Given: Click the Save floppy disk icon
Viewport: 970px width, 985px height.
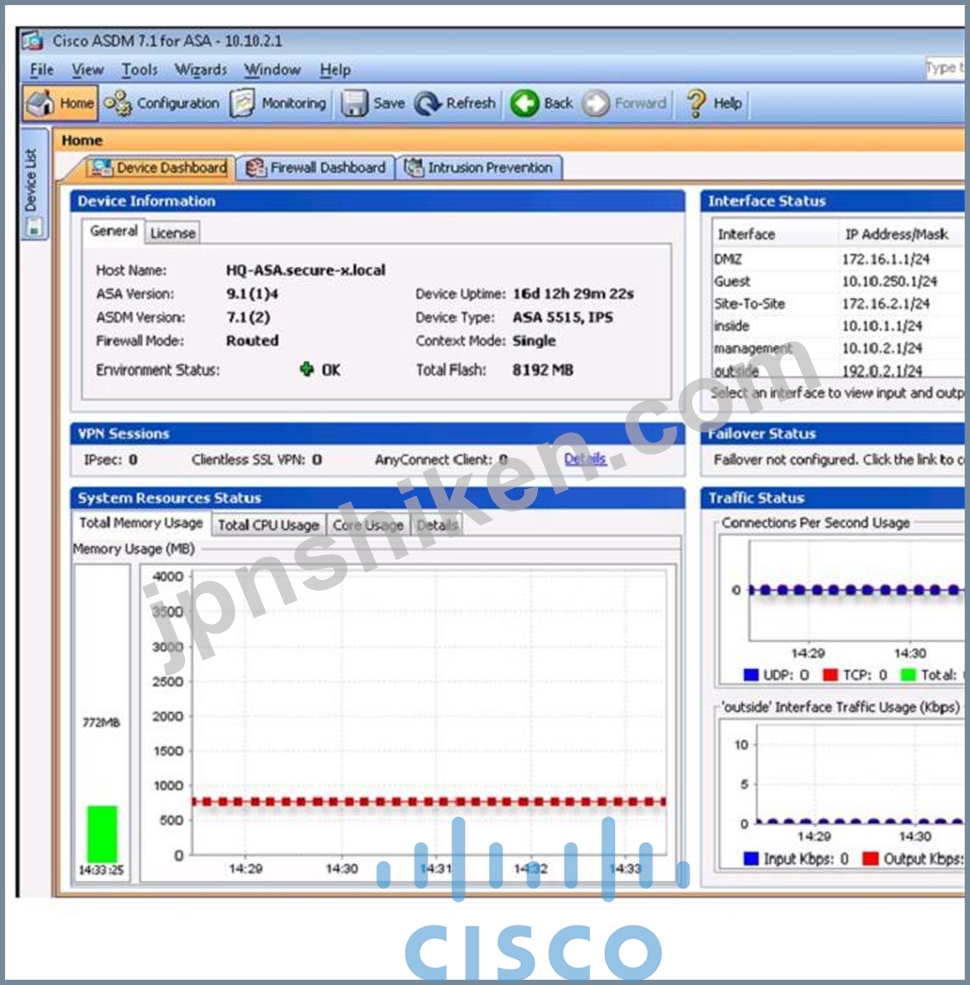Looking at the screenshot, I should click(x=354, y=103).
